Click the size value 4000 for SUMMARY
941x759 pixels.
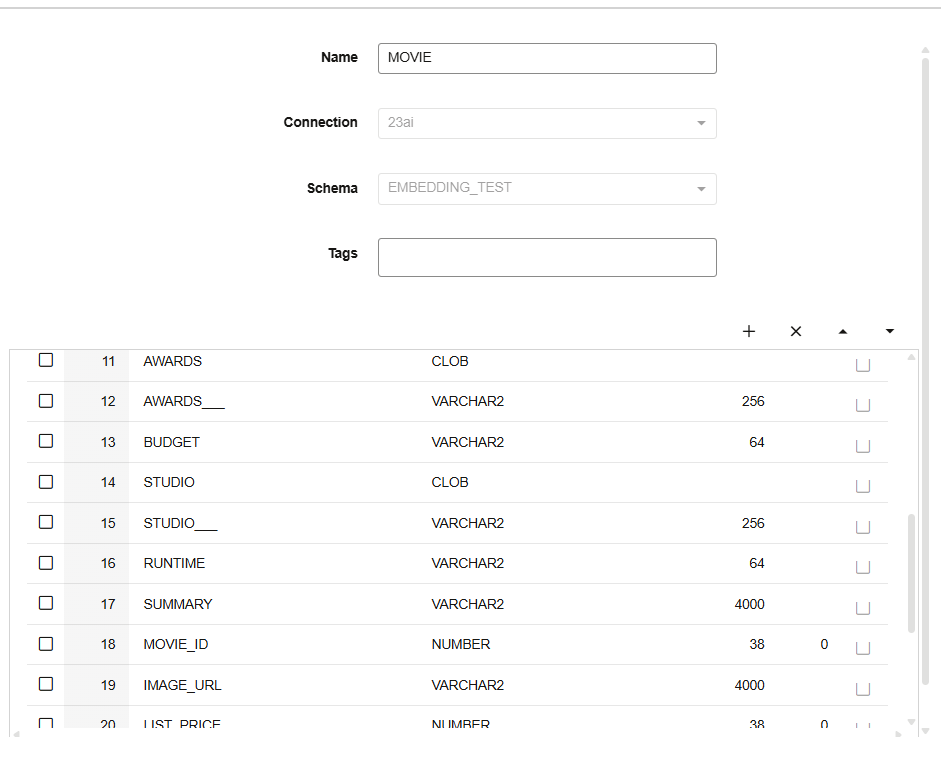[x=749, y=604]
